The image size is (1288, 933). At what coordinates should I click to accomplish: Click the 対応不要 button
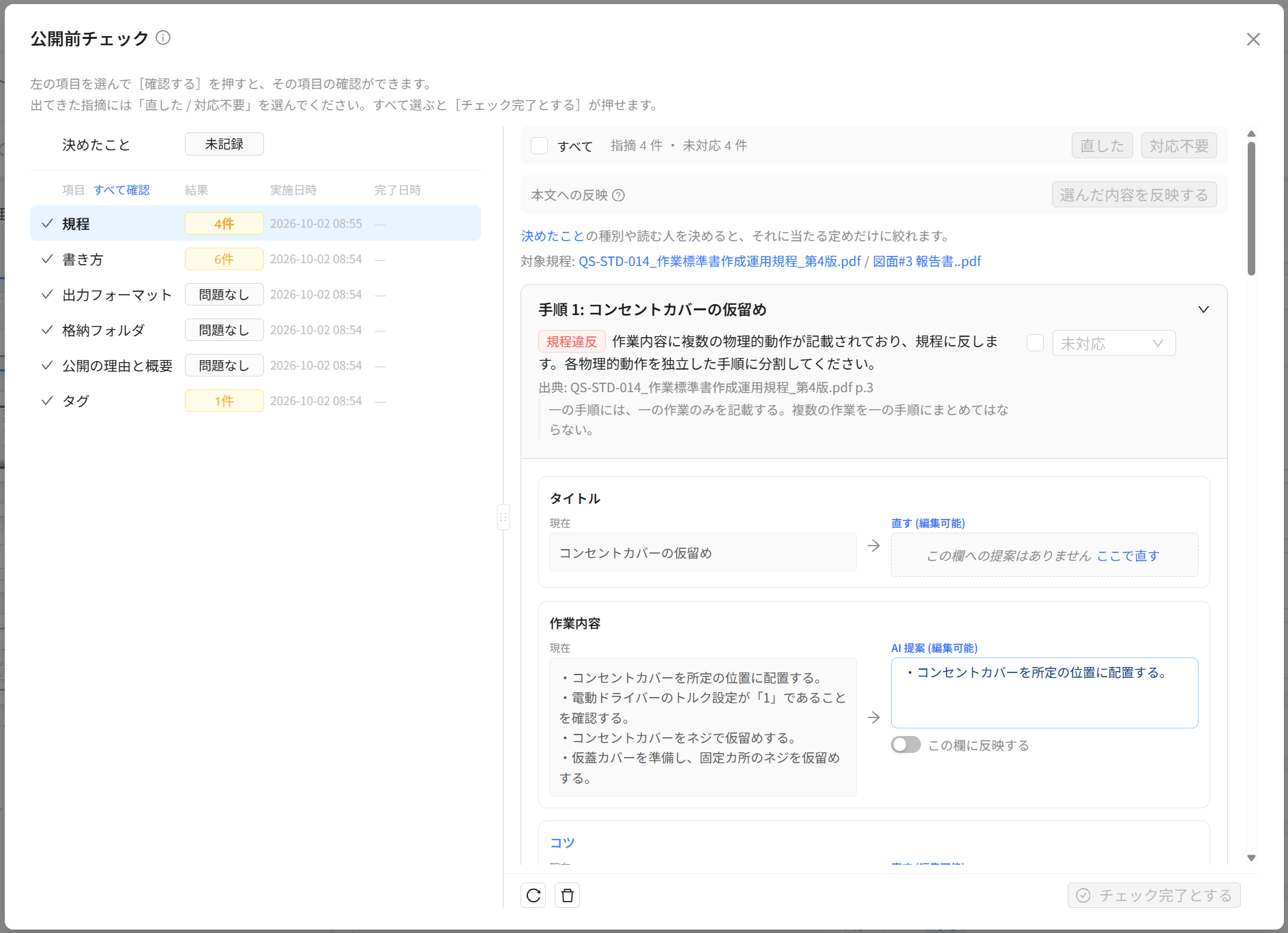[x=1179, y=146]
